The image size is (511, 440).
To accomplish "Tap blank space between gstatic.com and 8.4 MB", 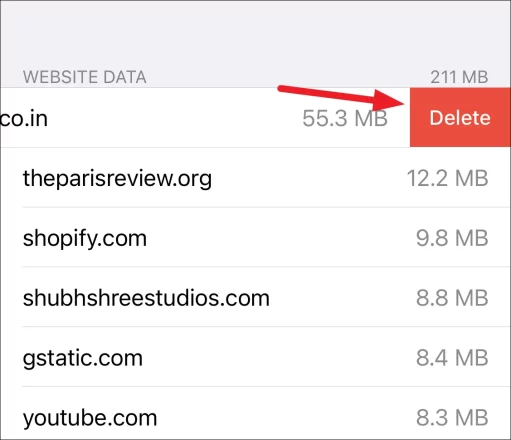I will coord(279,358).
